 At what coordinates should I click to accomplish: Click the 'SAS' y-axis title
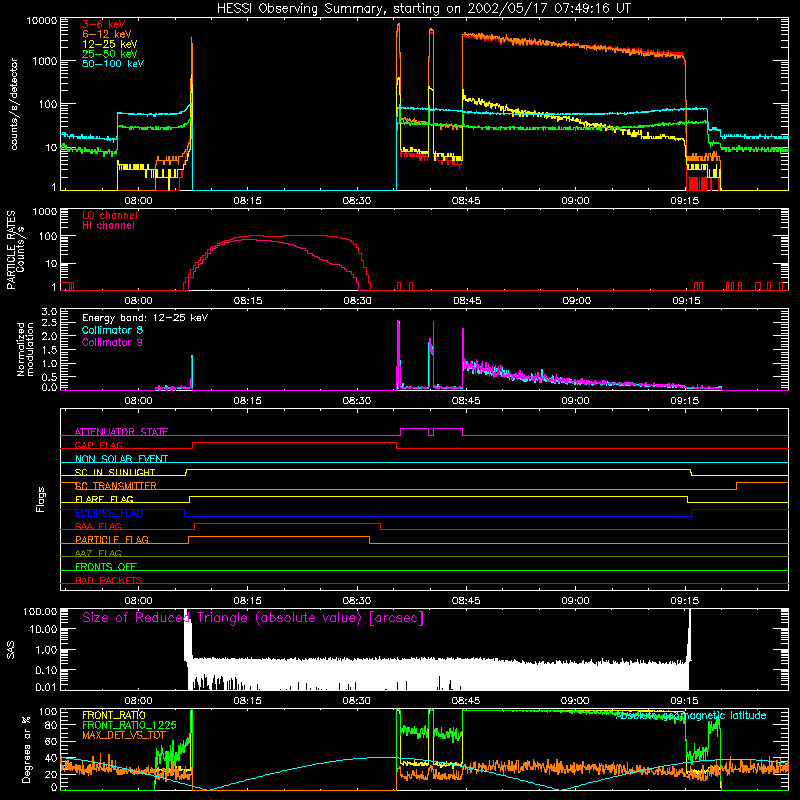click(11, 650)
